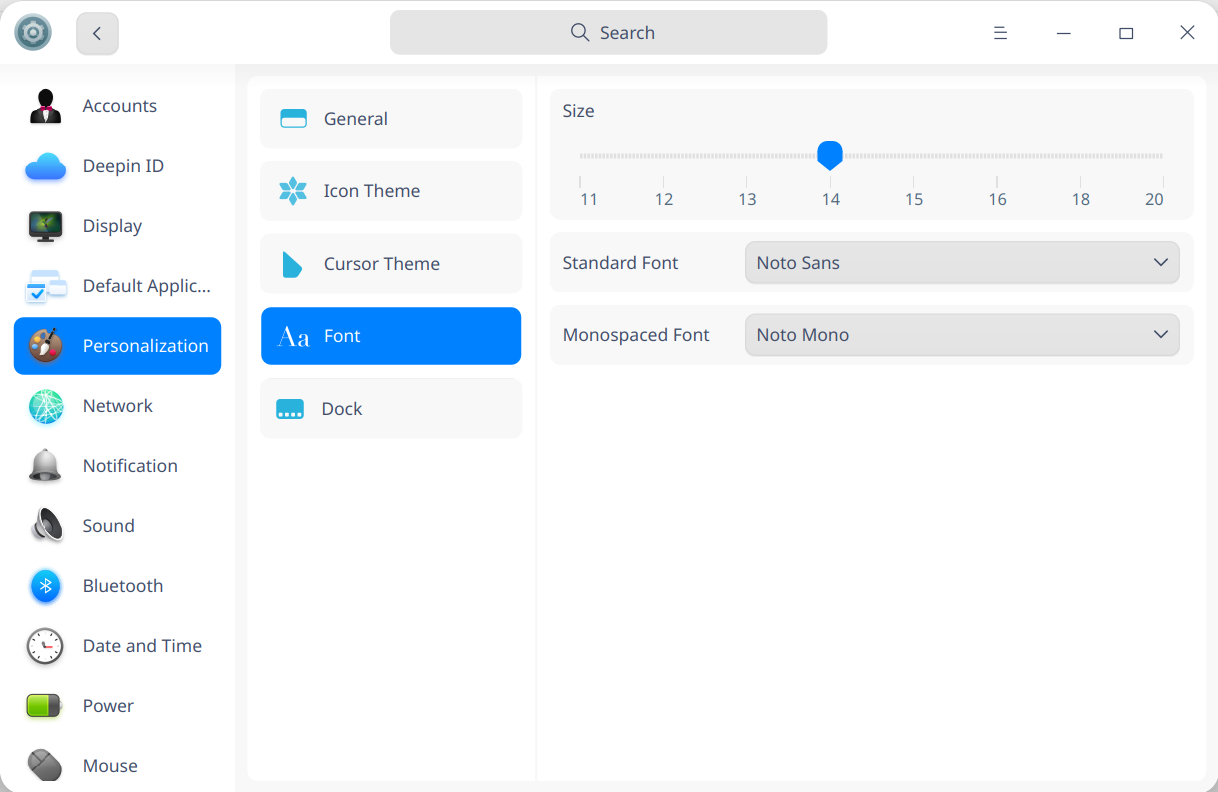Select the Cursor Theme section
Viewport: 1218px width, 792px height.
(x=391, y=264)
